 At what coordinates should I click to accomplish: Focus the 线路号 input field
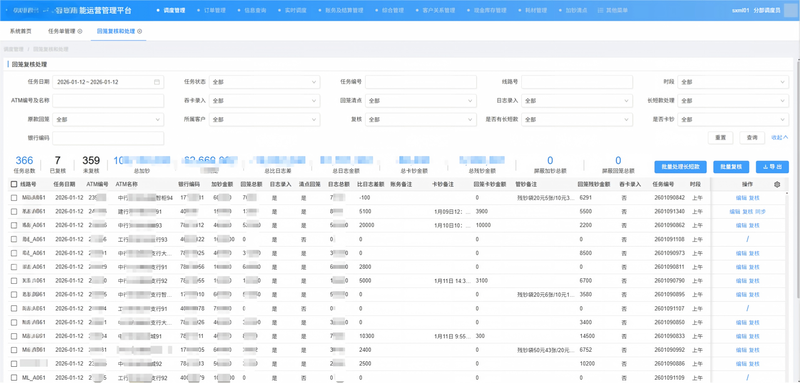tap(577, 82)
